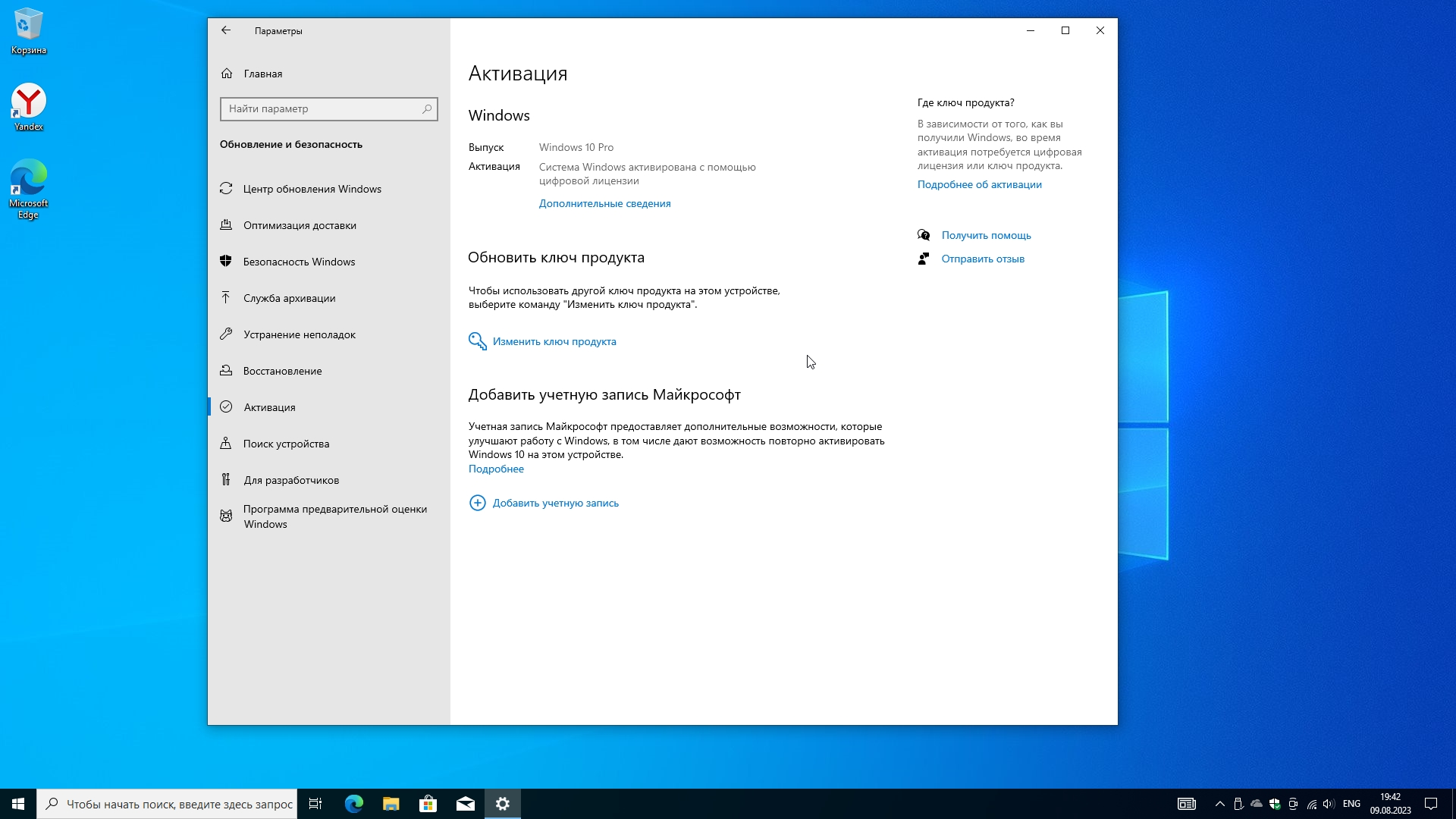
Task: Go to Служба архивации section
Action: [x=289, y=298]
